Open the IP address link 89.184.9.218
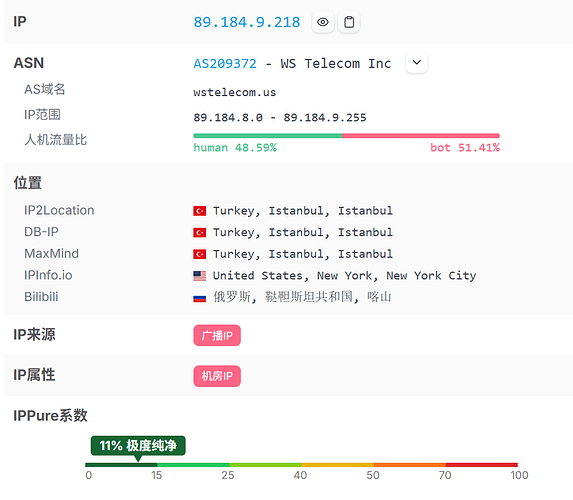 [x=247, y=22]
